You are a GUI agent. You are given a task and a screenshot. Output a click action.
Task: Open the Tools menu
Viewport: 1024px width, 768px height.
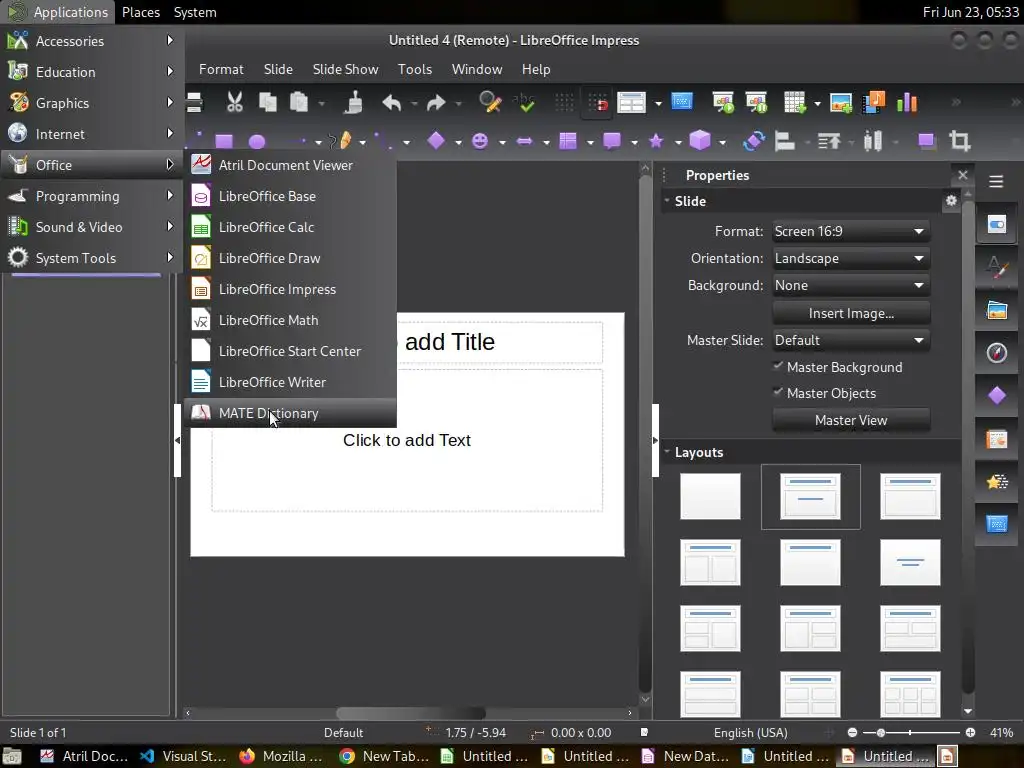coord(415,69)
